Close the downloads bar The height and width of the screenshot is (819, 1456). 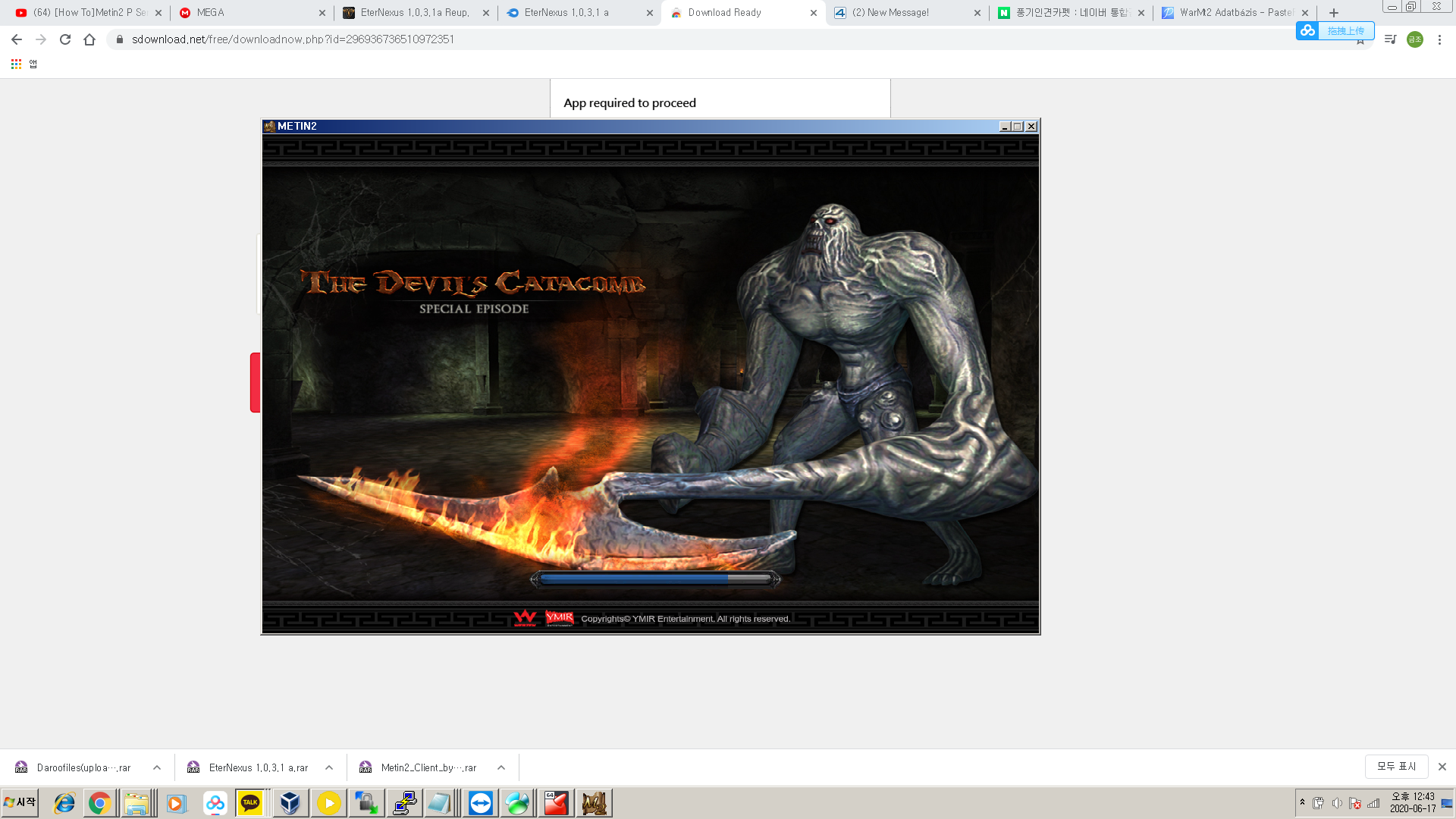click(1442, 767)
